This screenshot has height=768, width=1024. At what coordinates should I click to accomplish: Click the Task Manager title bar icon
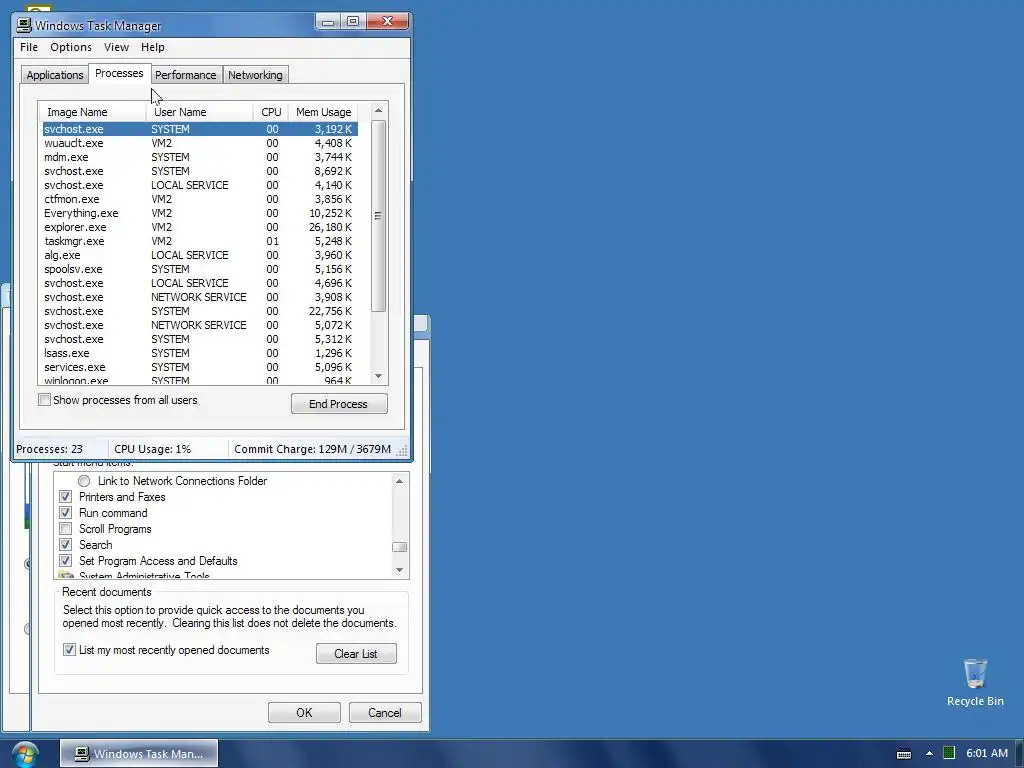coord(24,25)
